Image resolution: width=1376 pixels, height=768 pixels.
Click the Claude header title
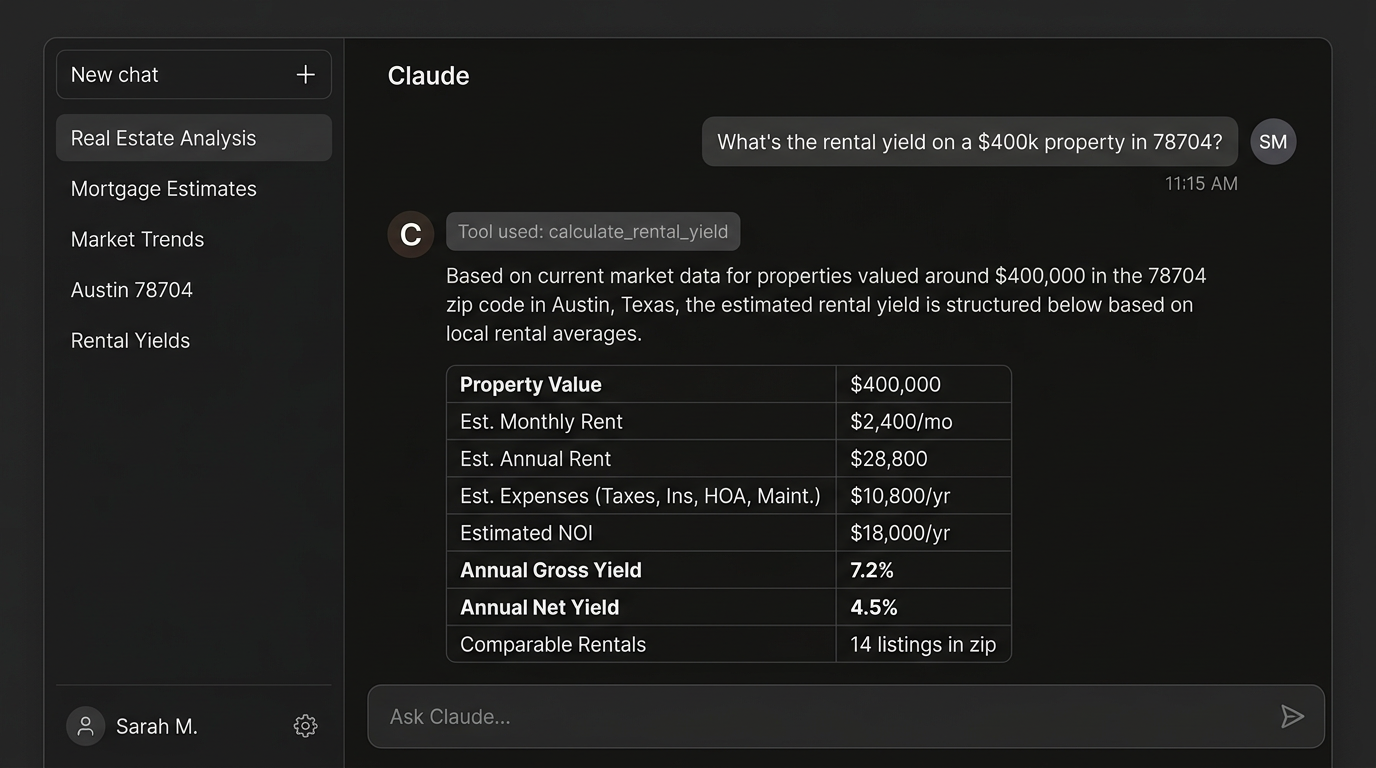click(428, 75)
